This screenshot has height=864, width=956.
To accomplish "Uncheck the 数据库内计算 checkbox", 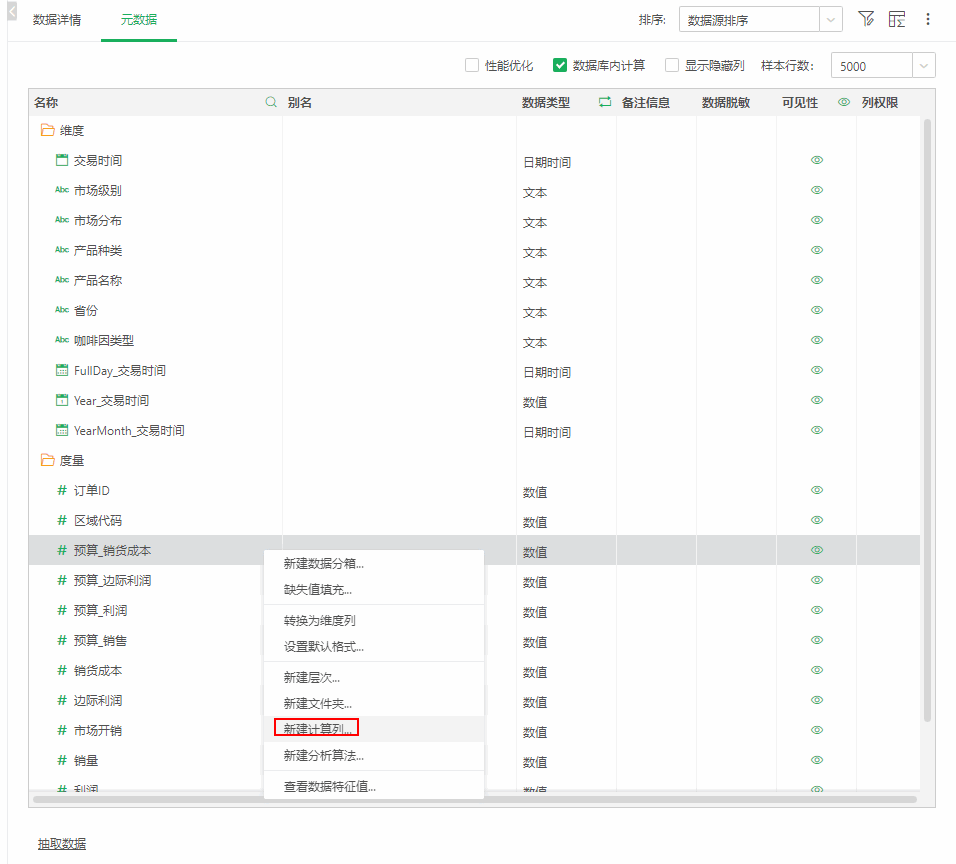I will (x=560, y=65).
